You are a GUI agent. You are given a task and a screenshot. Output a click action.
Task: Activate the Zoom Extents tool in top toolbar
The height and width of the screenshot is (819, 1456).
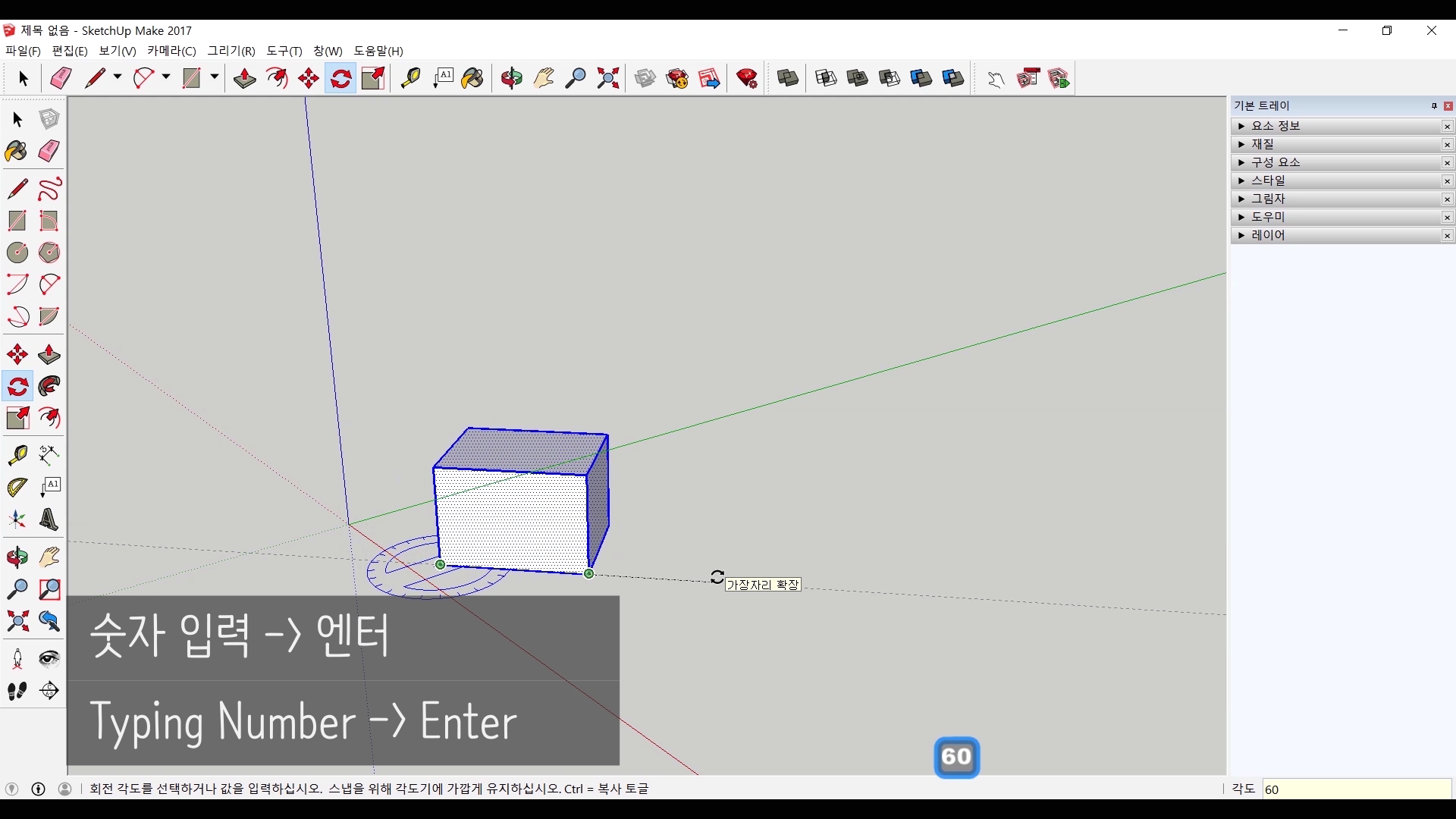[608, 78]
